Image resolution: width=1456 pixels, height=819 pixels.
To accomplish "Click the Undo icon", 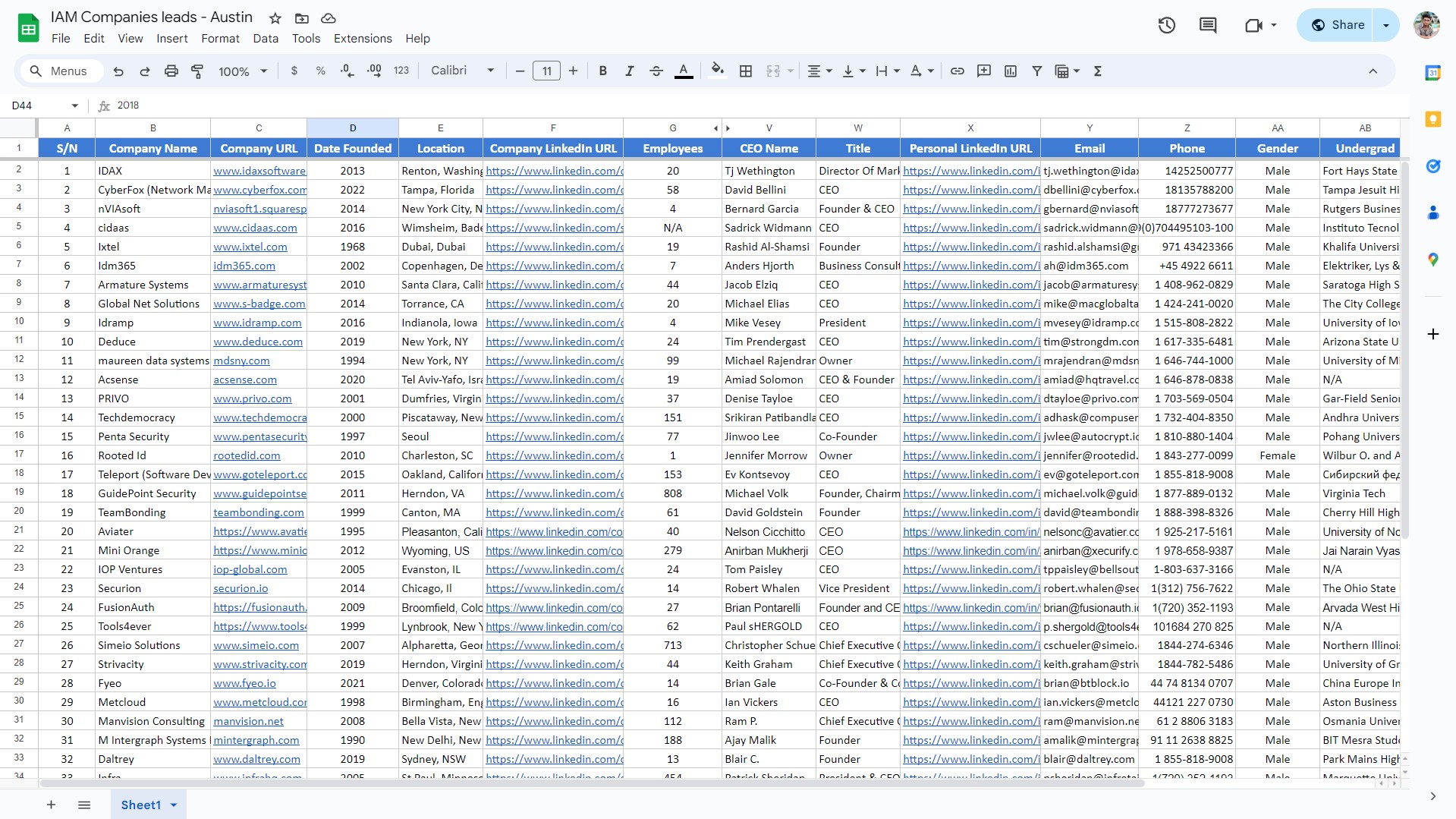I will (x=118, y=71).
